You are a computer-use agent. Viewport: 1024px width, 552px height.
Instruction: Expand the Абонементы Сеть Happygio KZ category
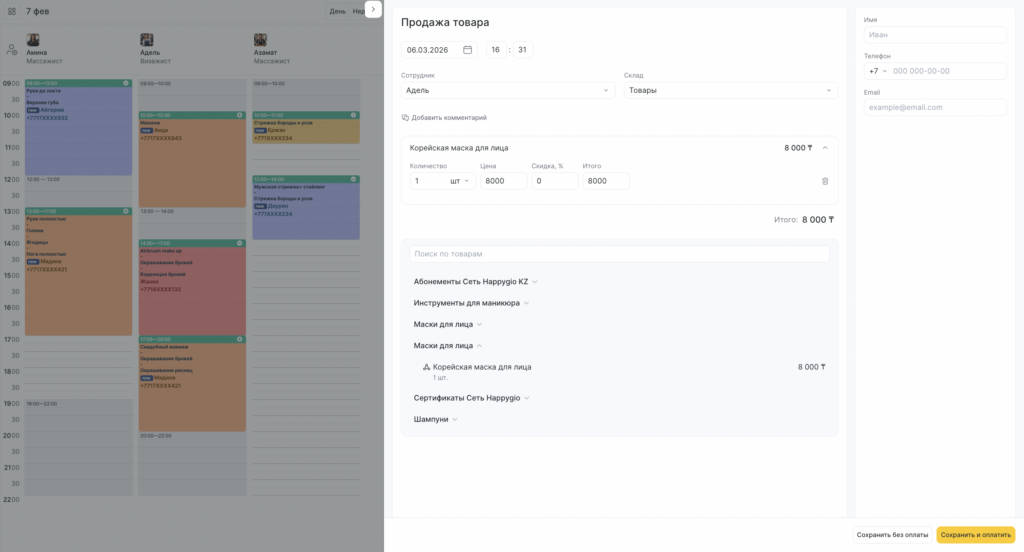pos(475,282)
